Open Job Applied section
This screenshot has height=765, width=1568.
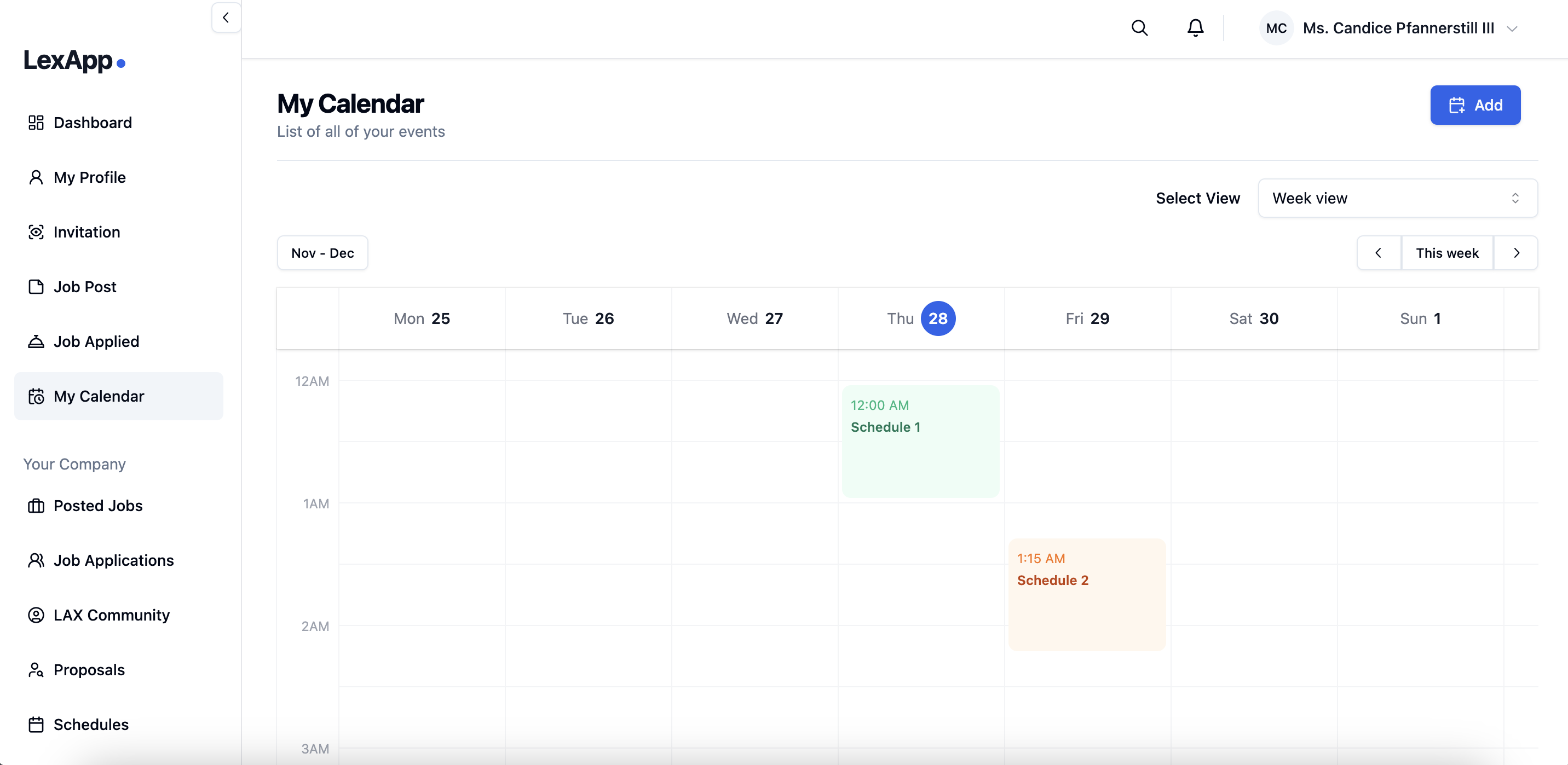point(119,341)
